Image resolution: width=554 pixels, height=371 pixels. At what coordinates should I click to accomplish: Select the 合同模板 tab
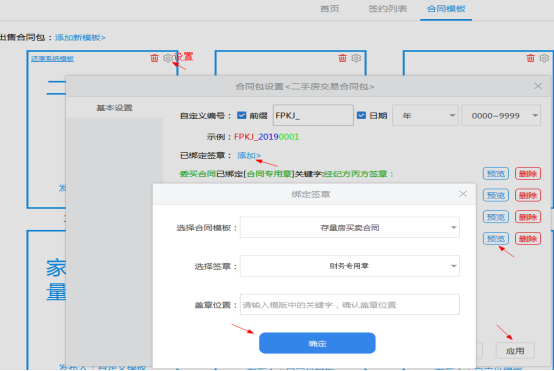[x=446, y=9]
